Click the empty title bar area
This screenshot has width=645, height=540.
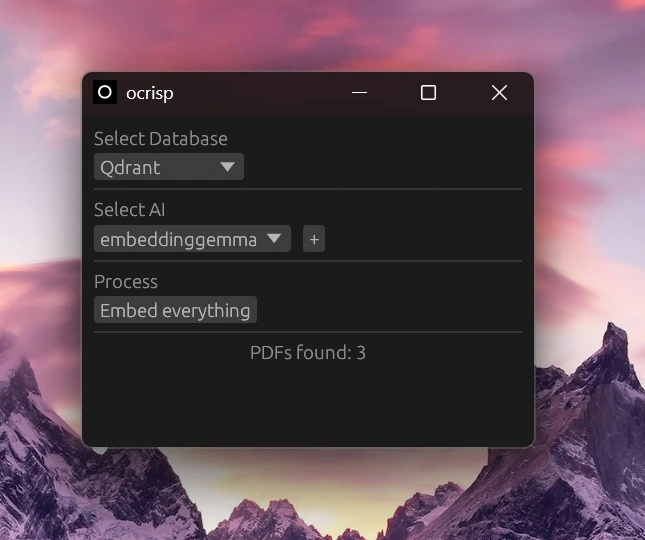pyautogui.click(x=260, y=93)
